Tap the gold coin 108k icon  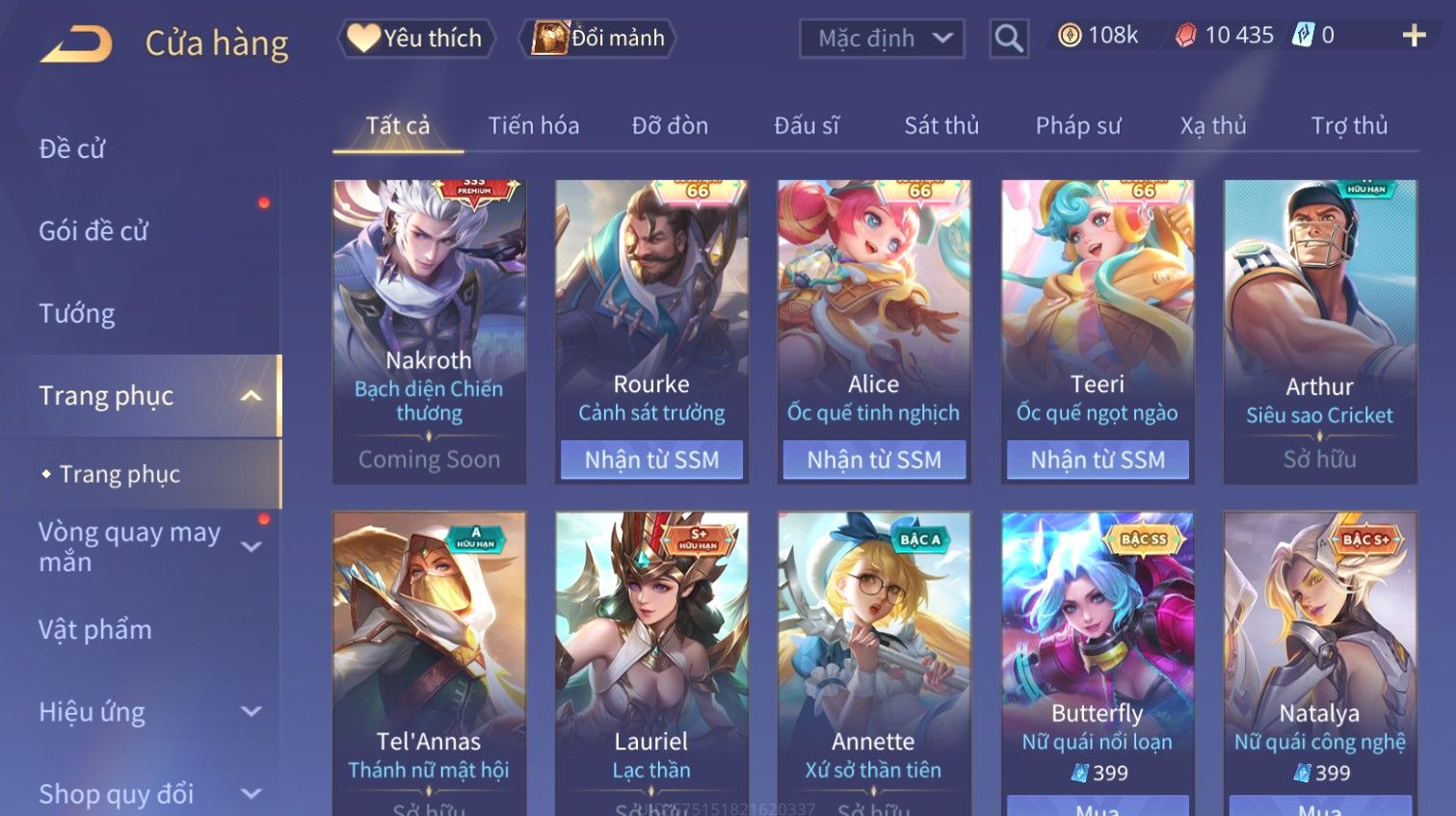coord(1070,36)
